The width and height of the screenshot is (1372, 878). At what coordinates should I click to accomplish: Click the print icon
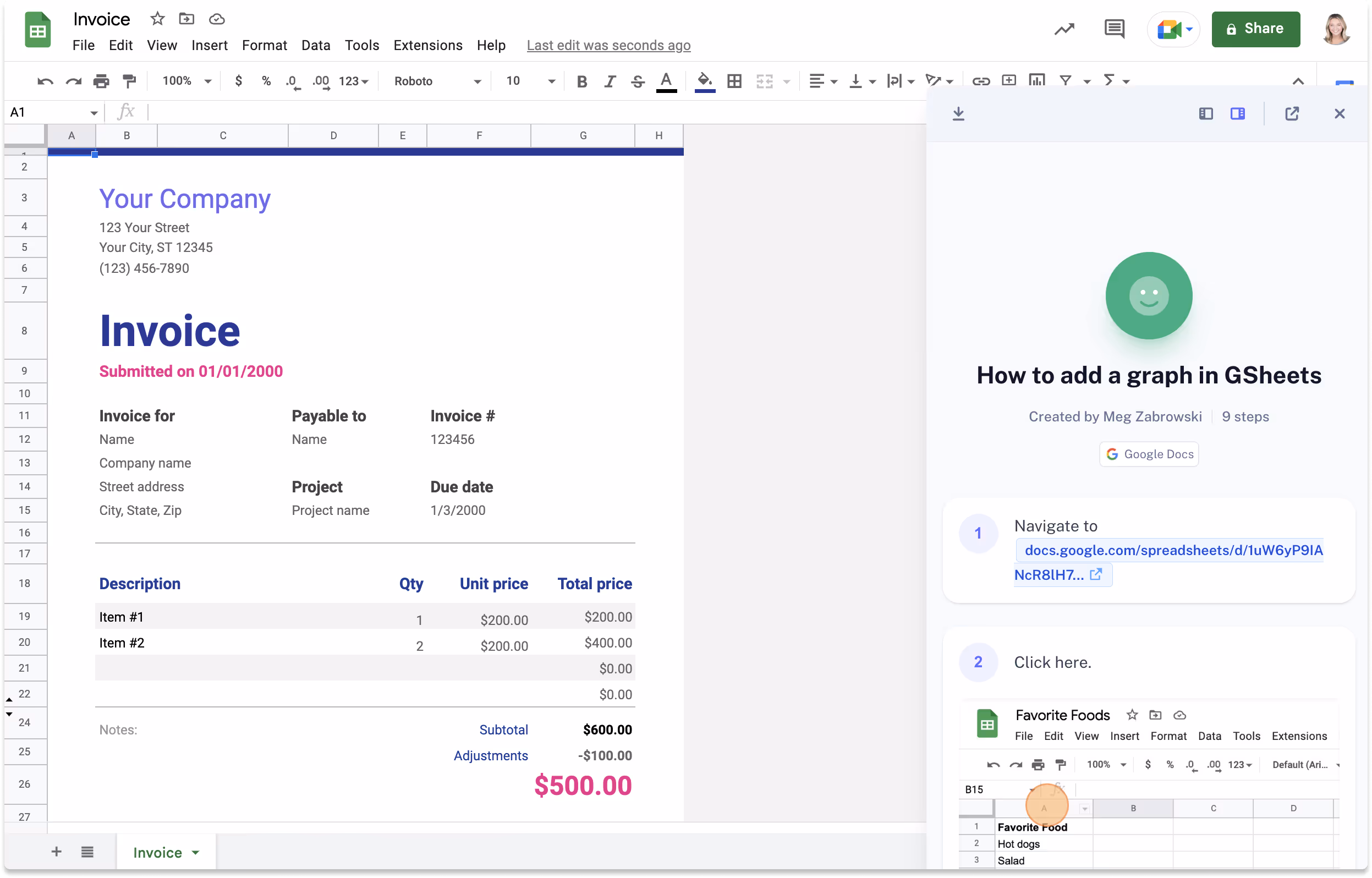[101, 81]
